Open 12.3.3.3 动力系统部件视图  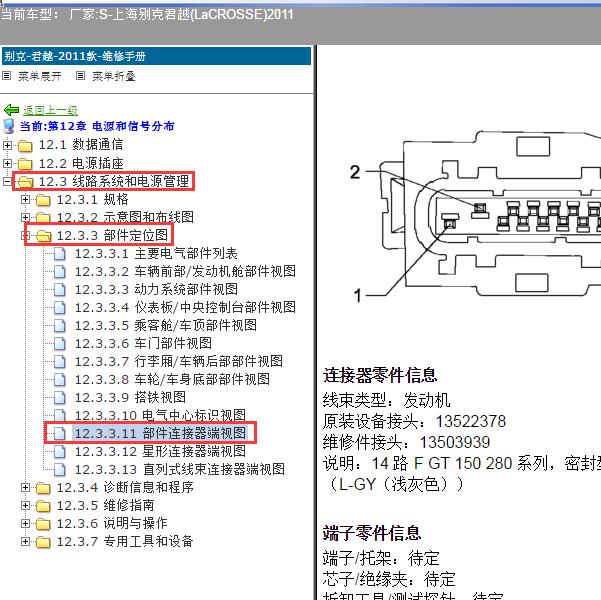156,290
